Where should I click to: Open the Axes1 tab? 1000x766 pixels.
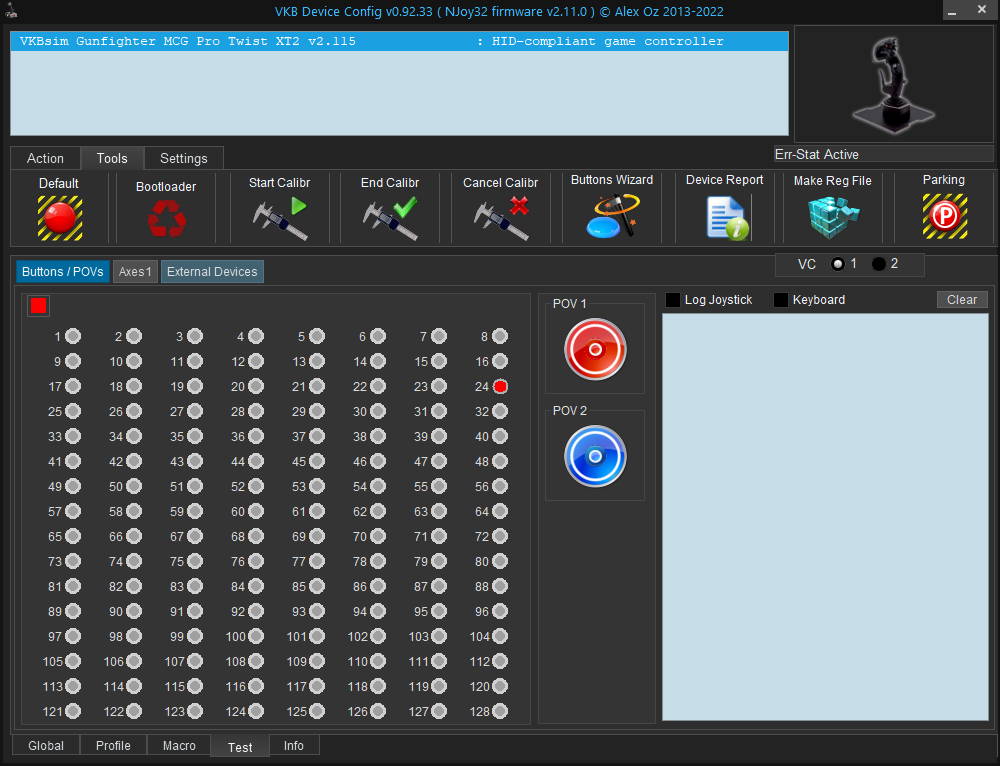(x=135, y=272)
